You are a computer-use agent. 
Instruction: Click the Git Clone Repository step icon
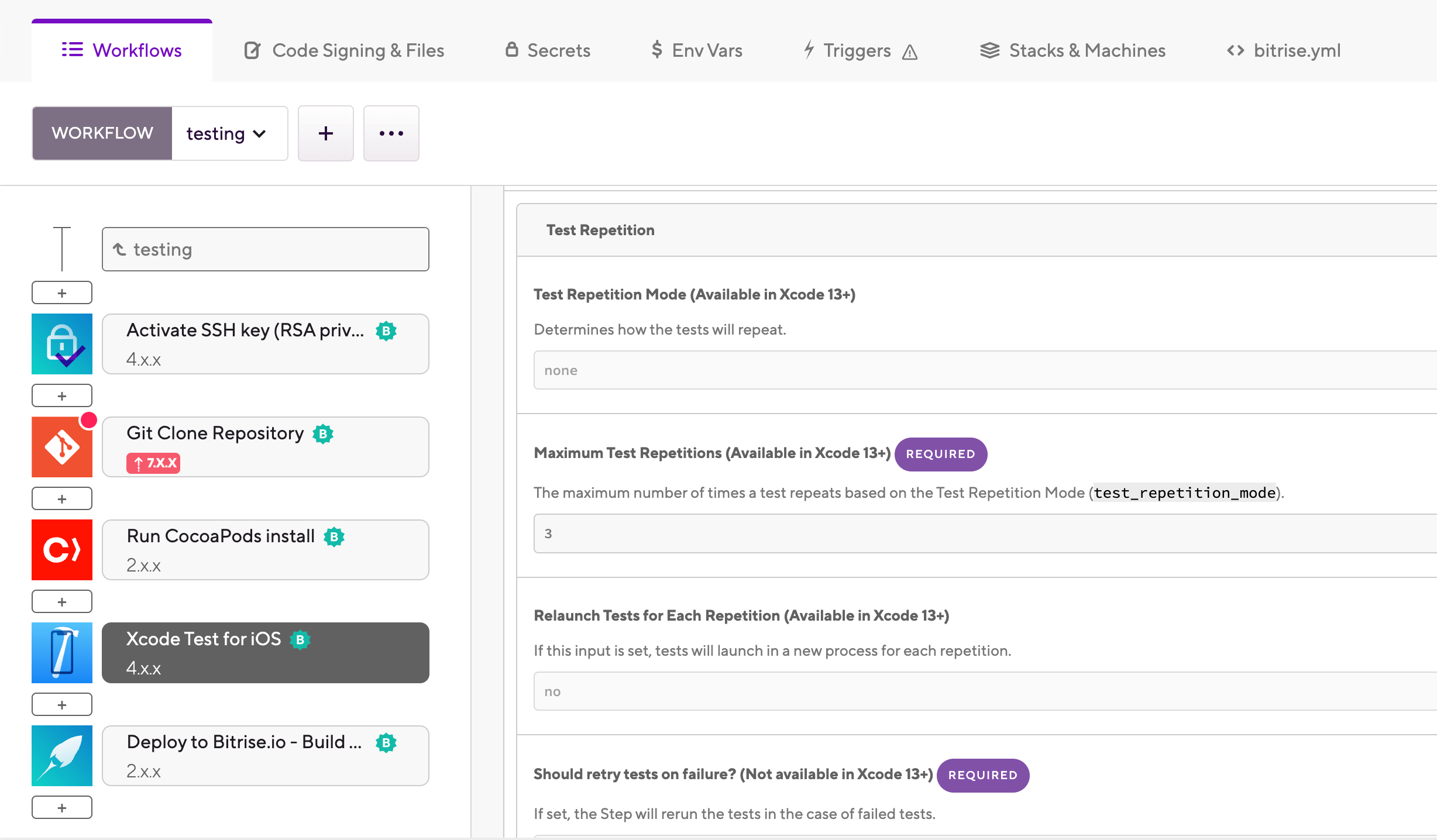[62, 447]
